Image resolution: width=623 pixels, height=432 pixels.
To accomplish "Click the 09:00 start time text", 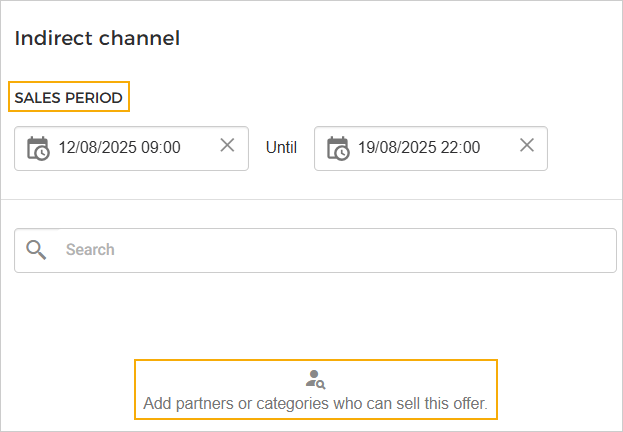I will (160, 148).
